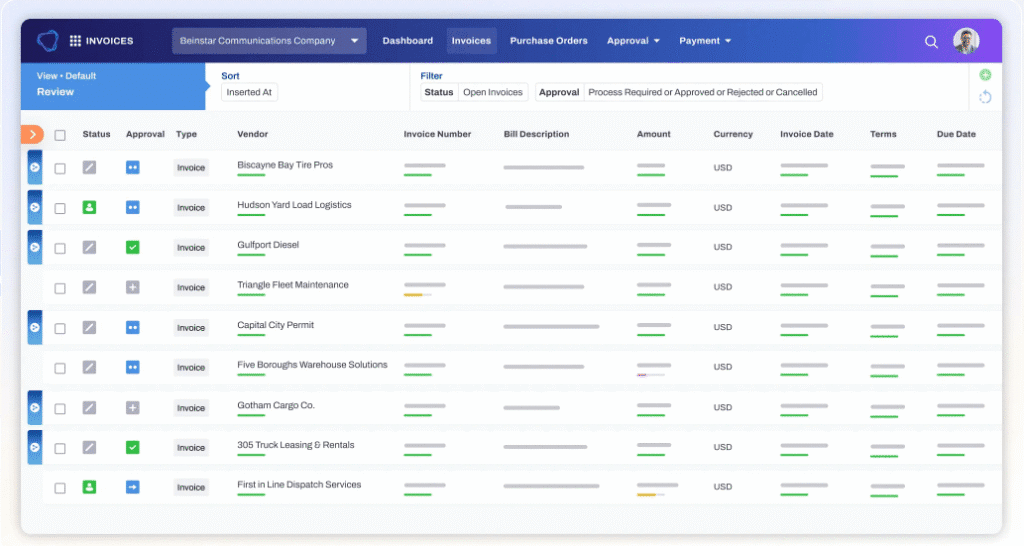Check the box for Hudson Yard Load Logistics
The image size is (1024, 546).
point(60,208)
